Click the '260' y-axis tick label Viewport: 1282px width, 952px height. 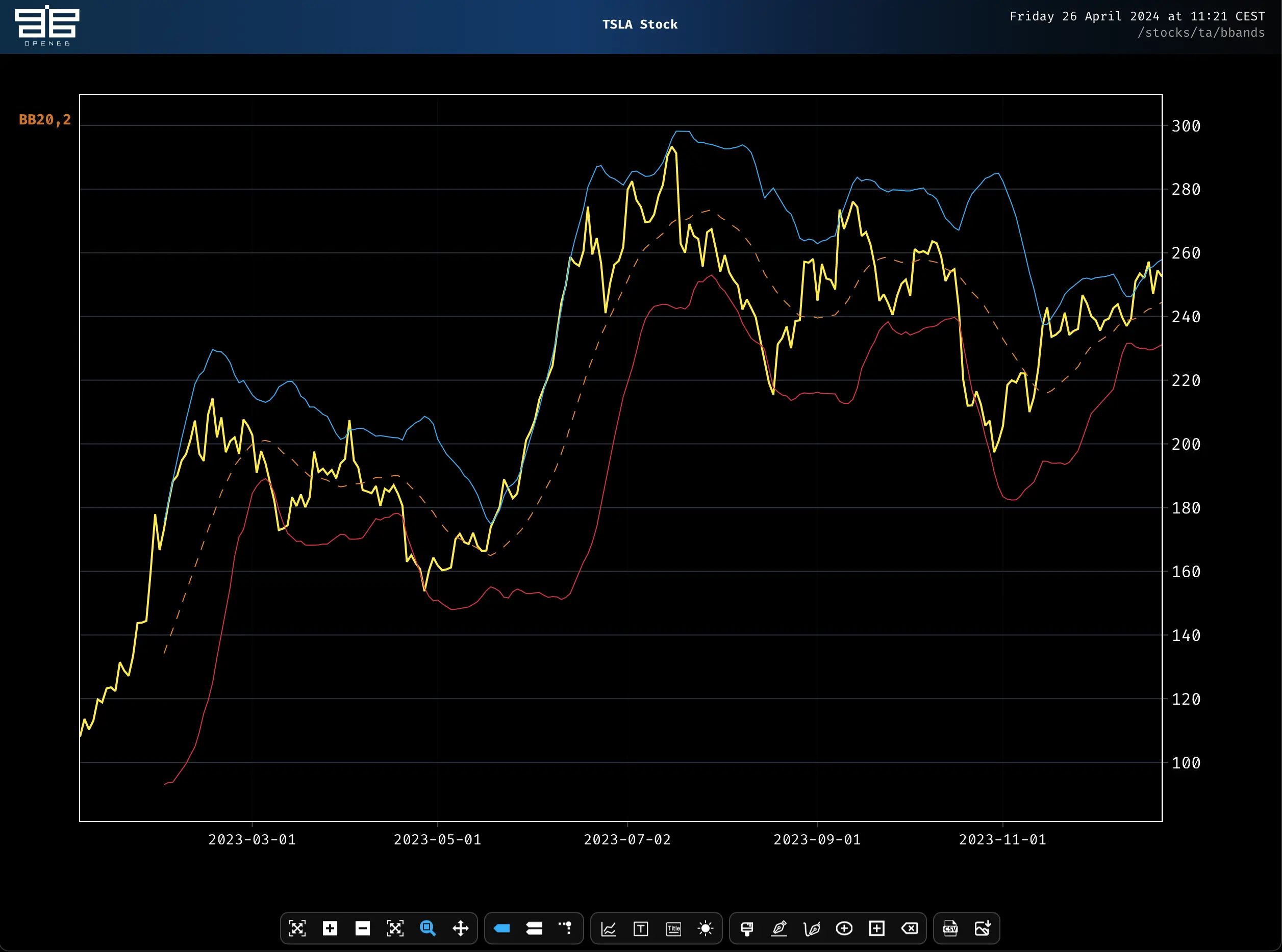(1186, 253)
